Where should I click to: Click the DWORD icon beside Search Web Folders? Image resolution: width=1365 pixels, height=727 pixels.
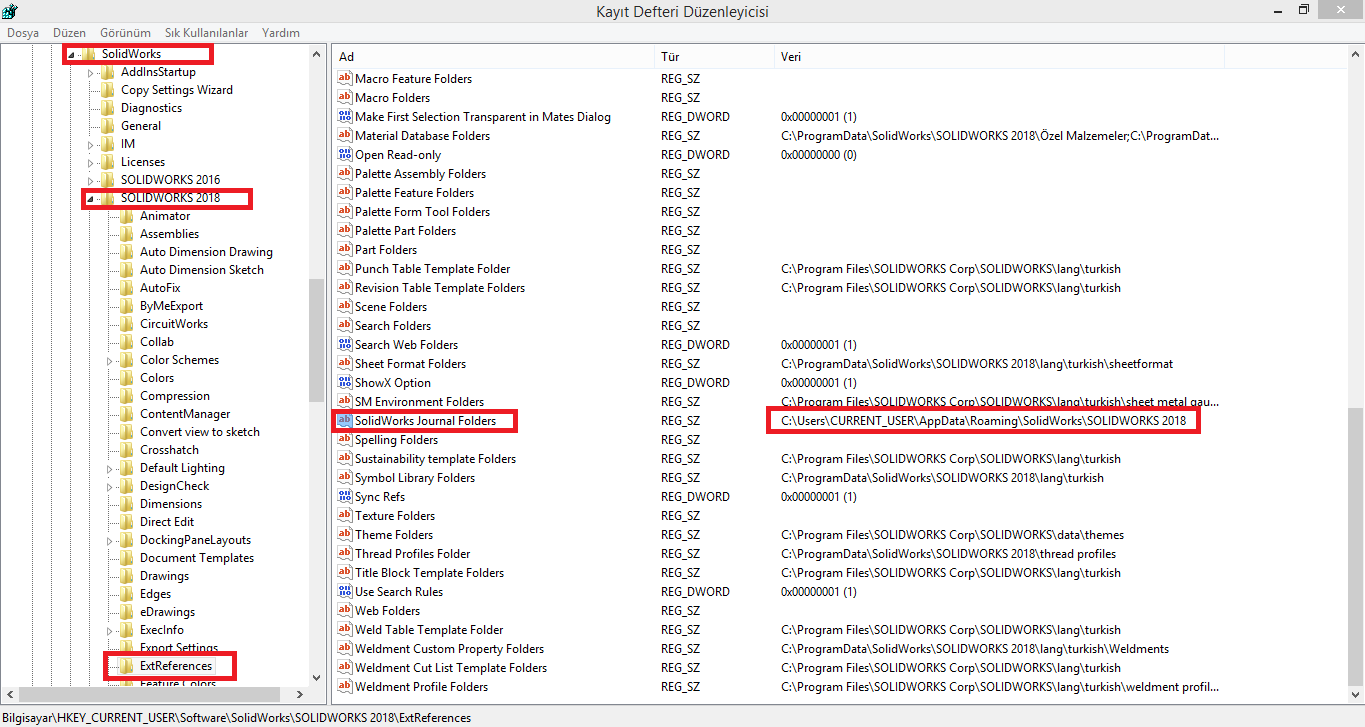pyautogui.click(x=345, y=345)
